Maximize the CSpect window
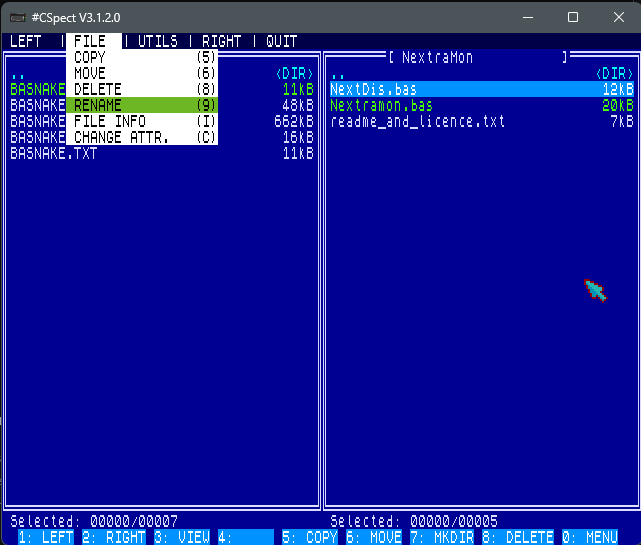This screenshot has height=545, width=641. 573,17
